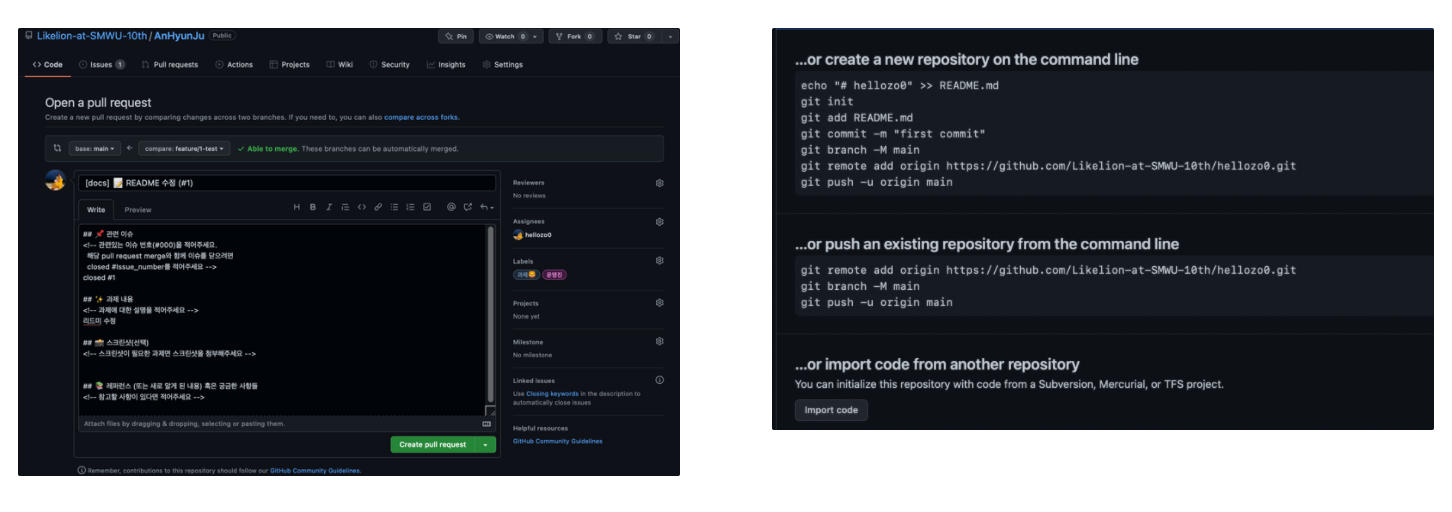Open the compare: feature/1-test dropdown
This screenshot has height=512, width=1452.
tap(184, 148)
